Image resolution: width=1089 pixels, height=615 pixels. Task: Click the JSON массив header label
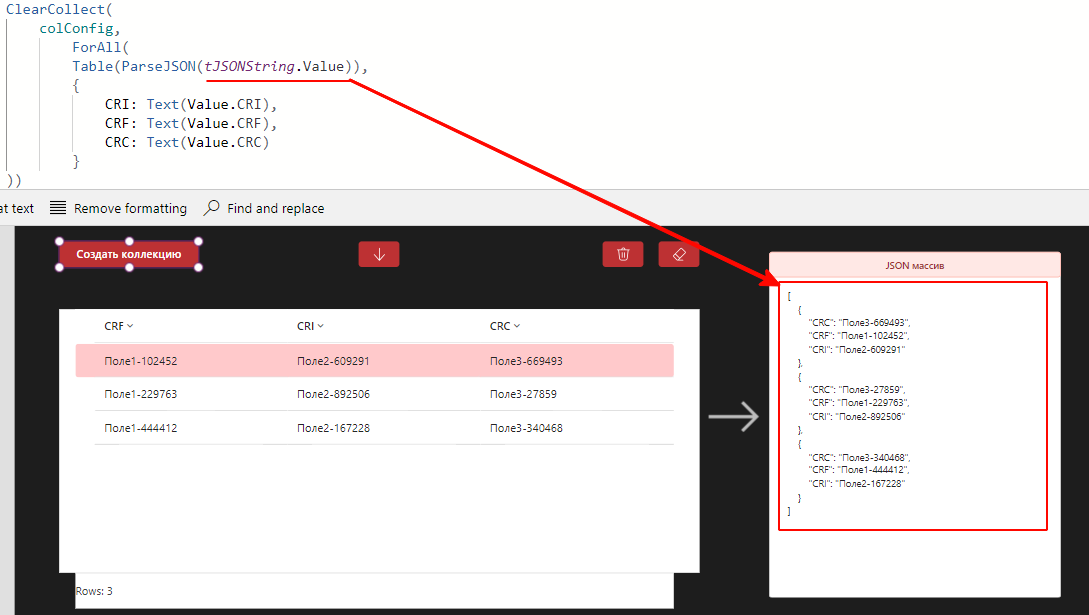(914, 266)
